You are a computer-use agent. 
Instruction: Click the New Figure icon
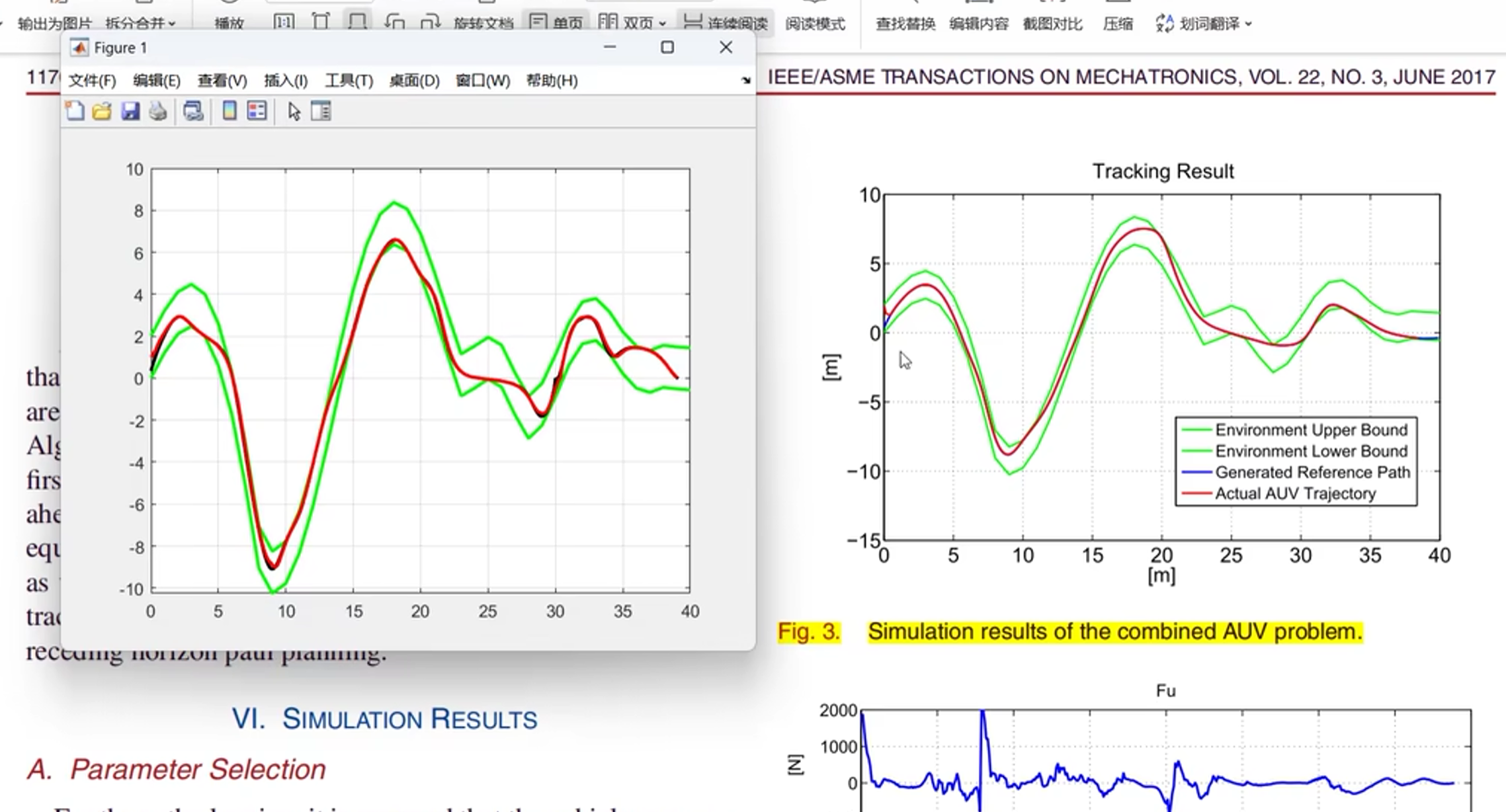[x=75, y=111]
